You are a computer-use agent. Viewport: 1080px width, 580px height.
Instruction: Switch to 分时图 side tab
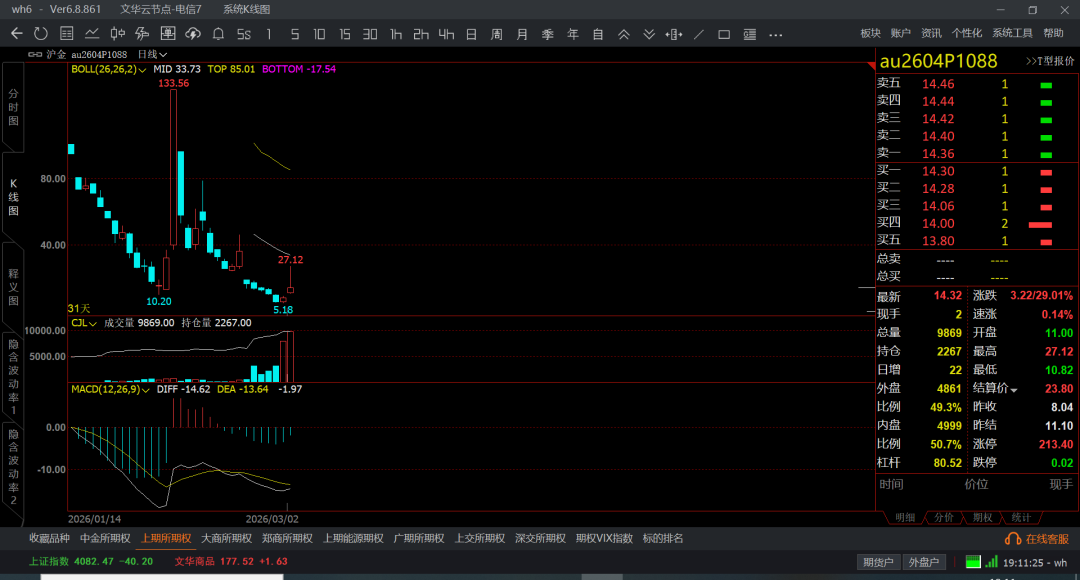pyautogui.click(x=13, y=107)
